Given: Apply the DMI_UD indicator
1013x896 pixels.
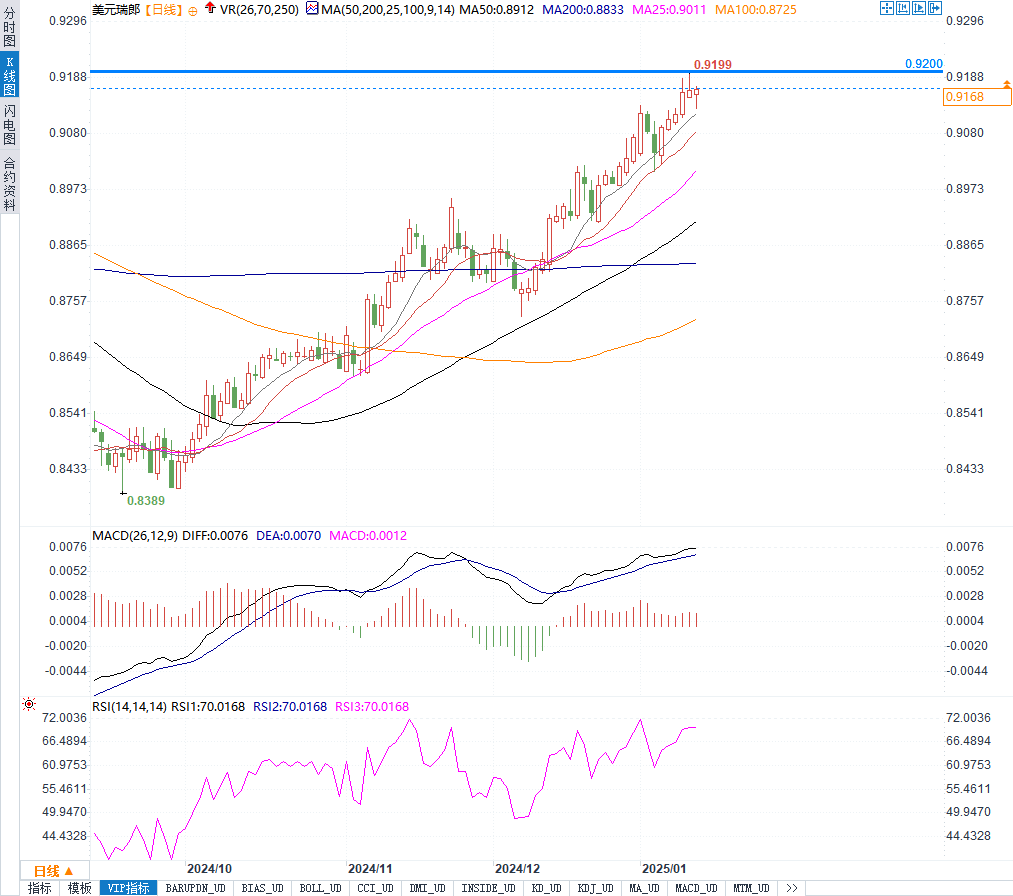Looking at the screenshot, I should [427, 888].
